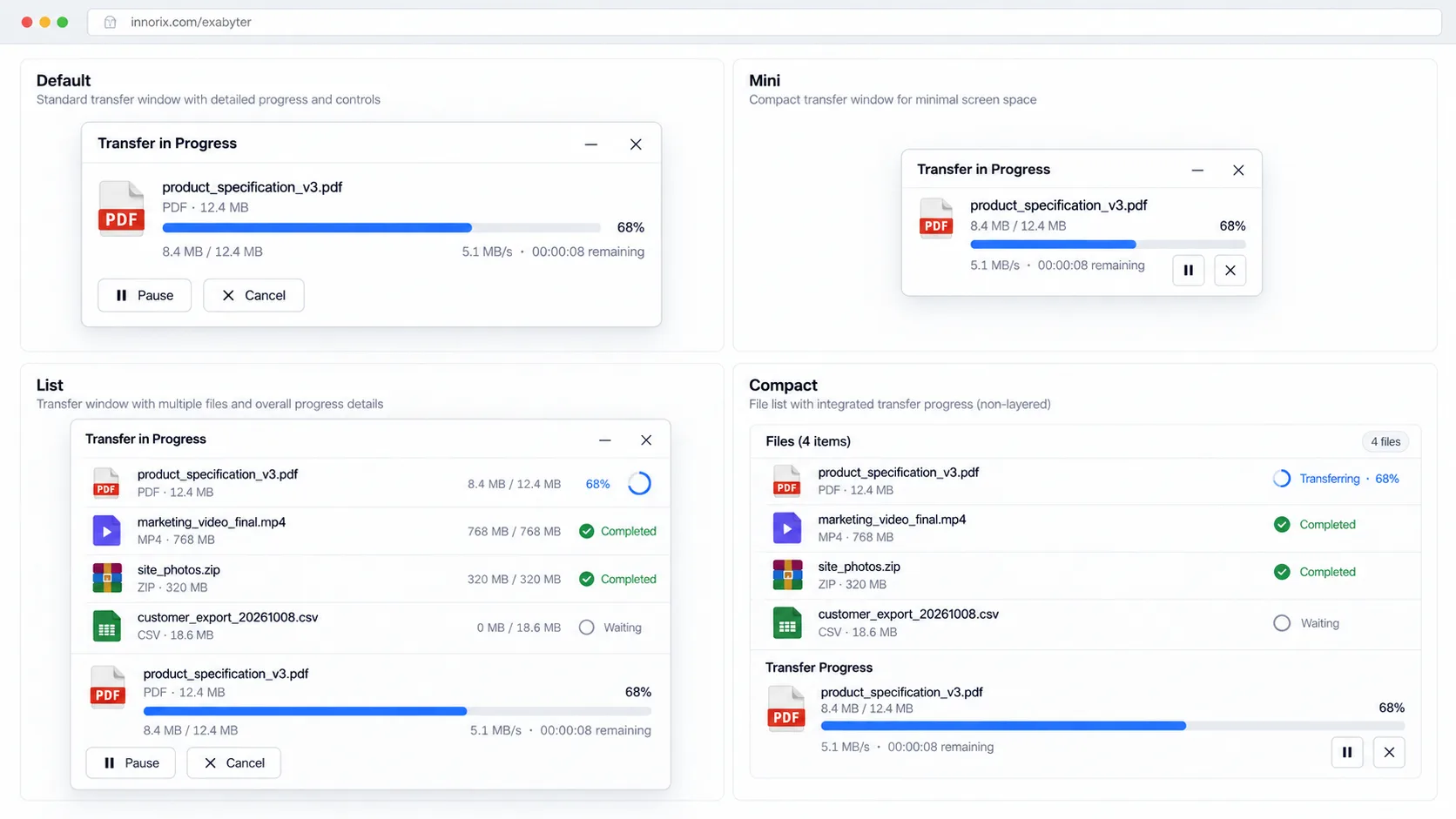Click the PDF file icon in the Mini transfer window
1456x819 pixels.
tap(936, 218)
